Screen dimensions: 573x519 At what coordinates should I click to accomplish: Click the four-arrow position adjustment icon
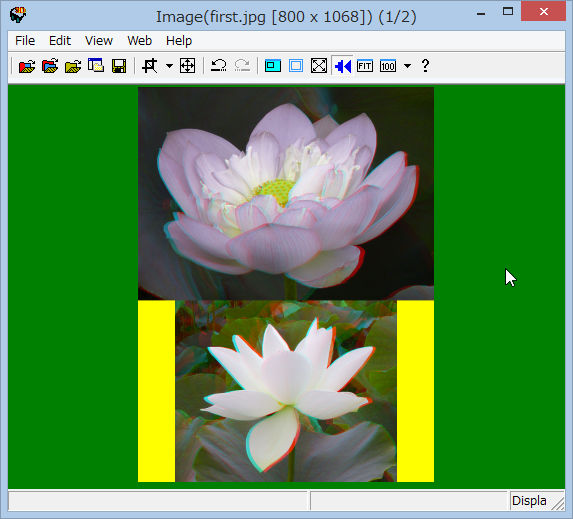click(x=187, y=66)
